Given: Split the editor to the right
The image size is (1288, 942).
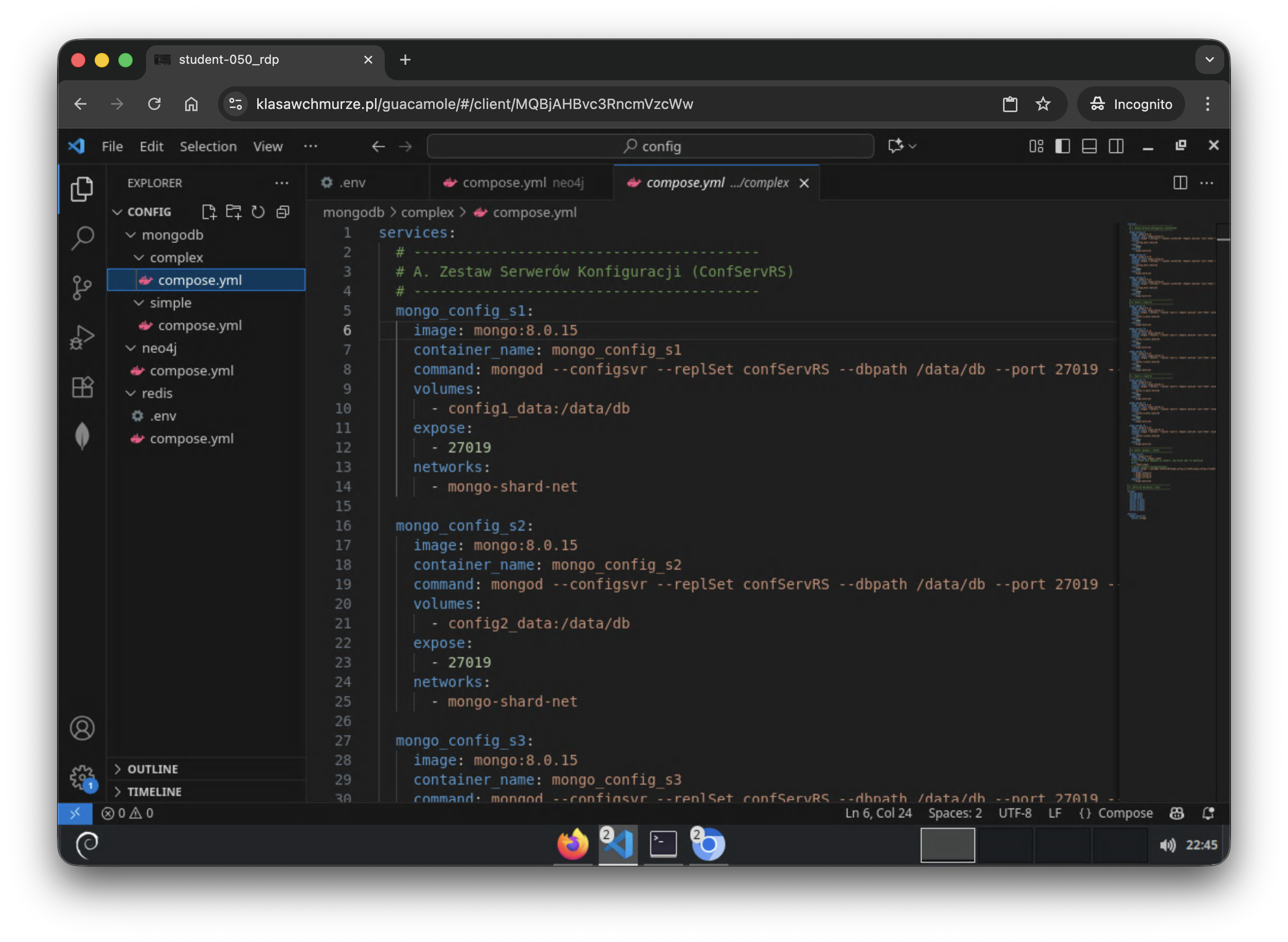Looking at the screenshot, I should click(x=1179, y=183).
